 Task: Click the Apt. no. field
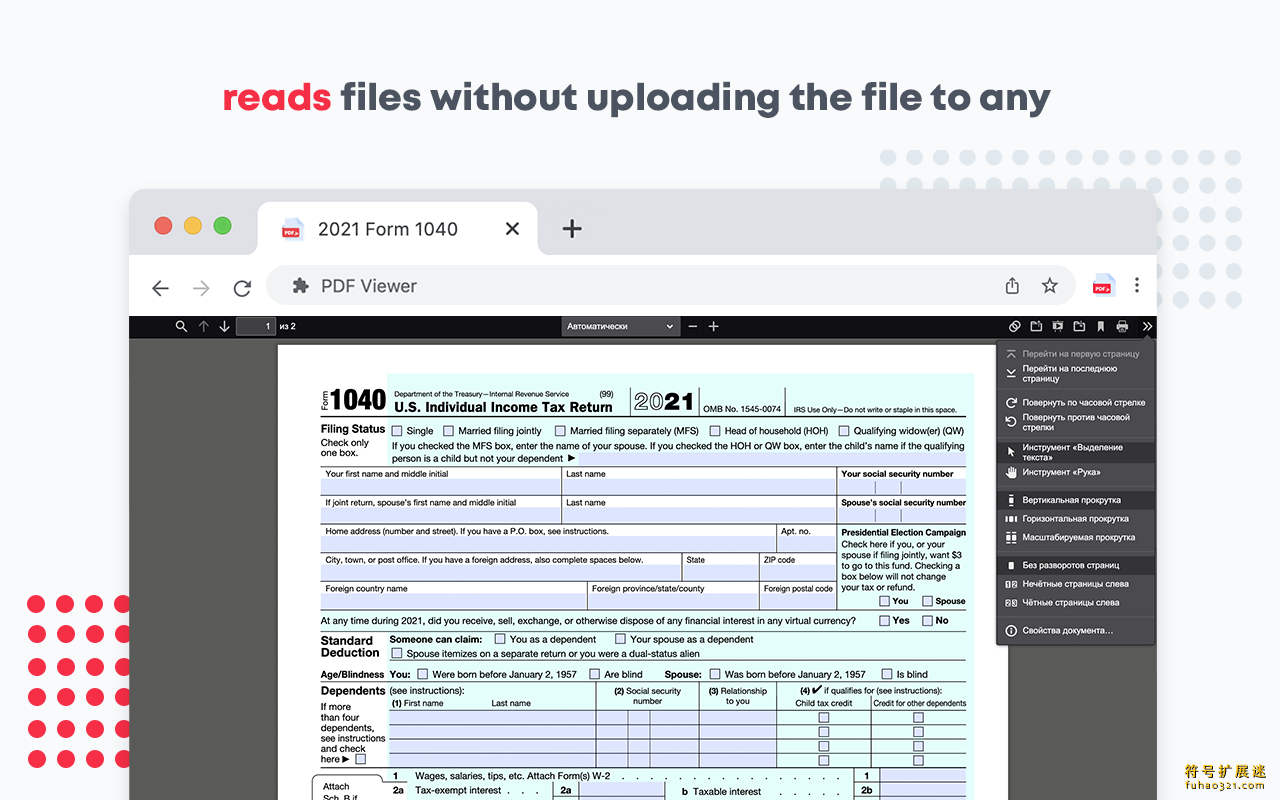807,545
